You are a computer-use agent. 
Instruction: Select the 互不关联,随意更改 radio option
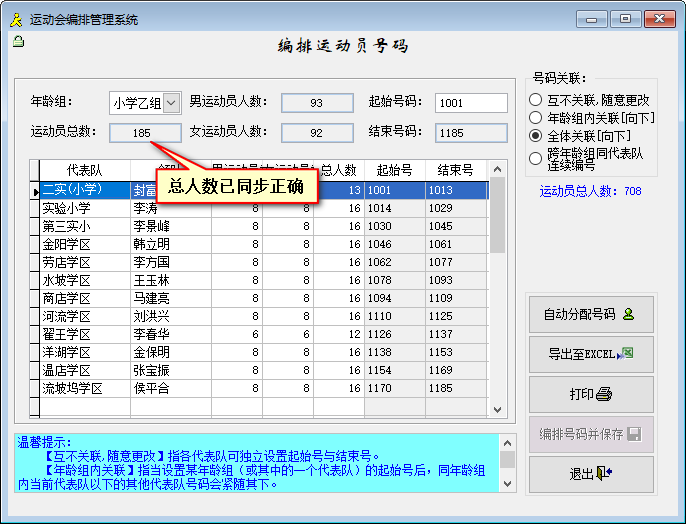[x=535, y=100]
